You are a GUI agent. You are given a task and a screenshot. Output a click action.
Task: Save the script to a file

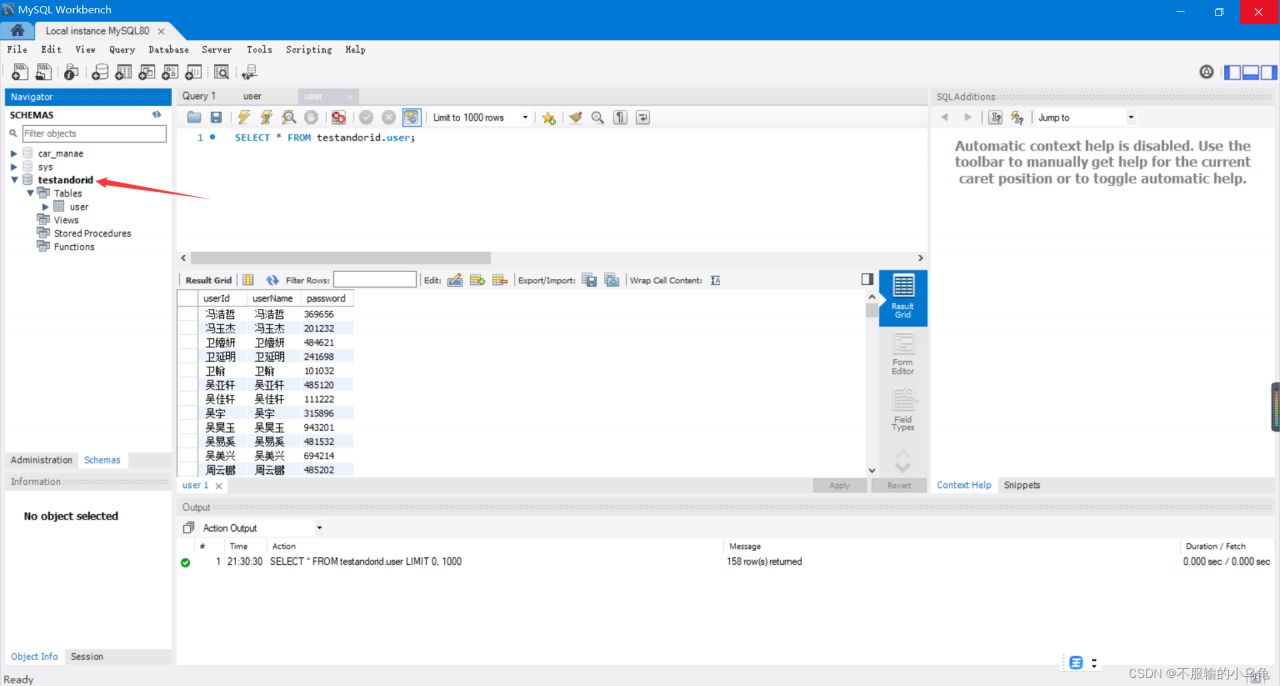click(x=216, y=118)
